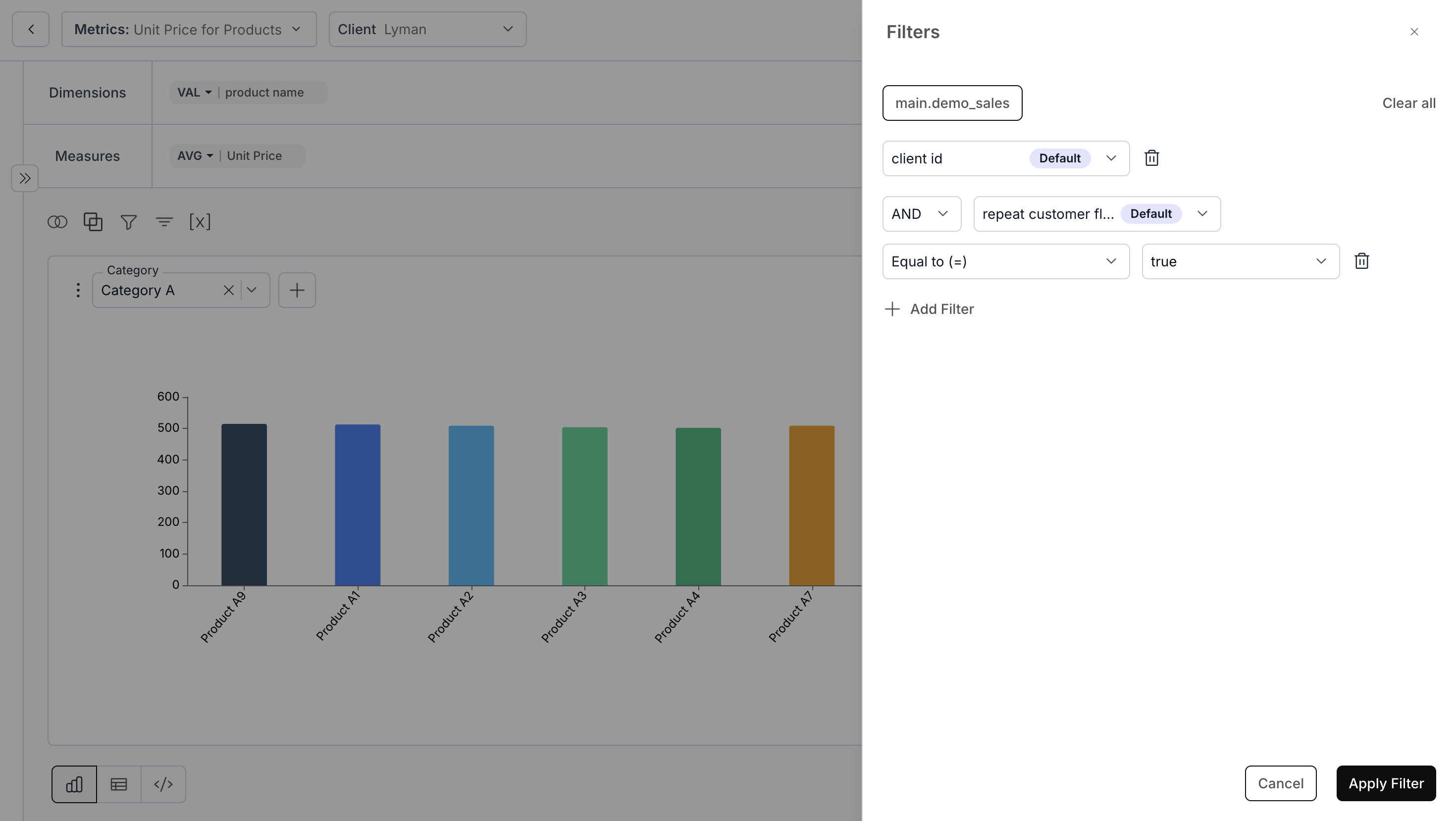1456x821 pixels.
Task: Select the sort lines icon in the chart toolbar
Action: (164, 221)
